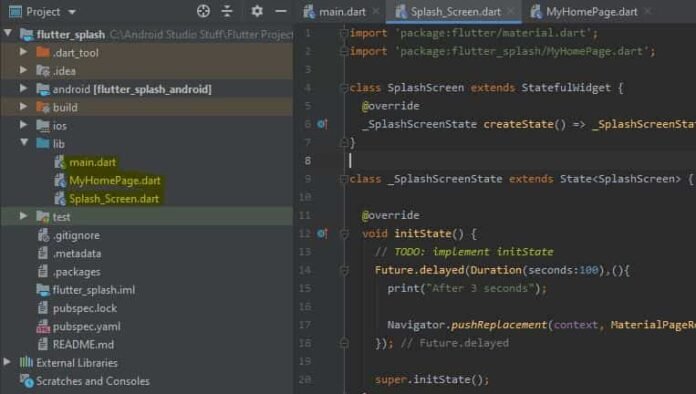Click the android module folder icon
The image size is (696, 394).
coord(43,89)
